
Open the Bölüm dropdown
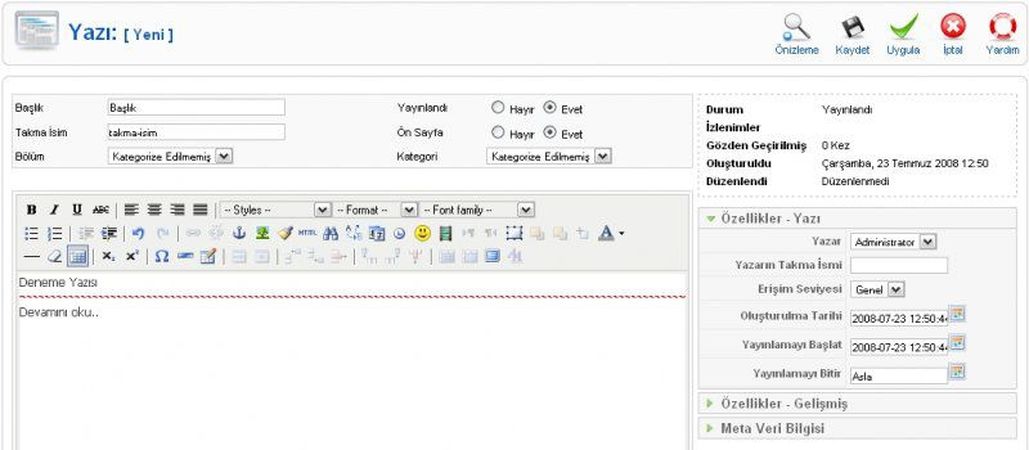tap(170, 156)
